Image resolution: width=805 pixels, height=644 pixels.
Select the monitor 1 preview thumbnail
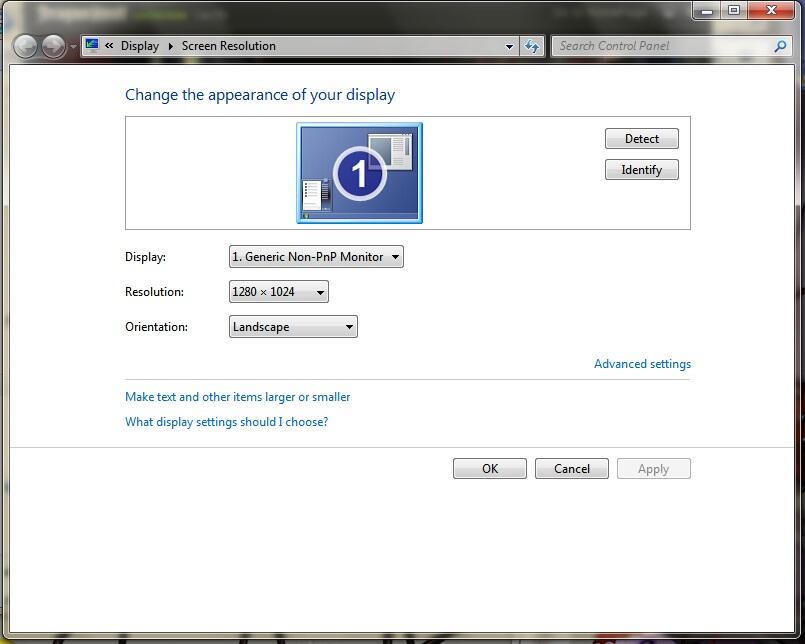(x=359, y=173)
